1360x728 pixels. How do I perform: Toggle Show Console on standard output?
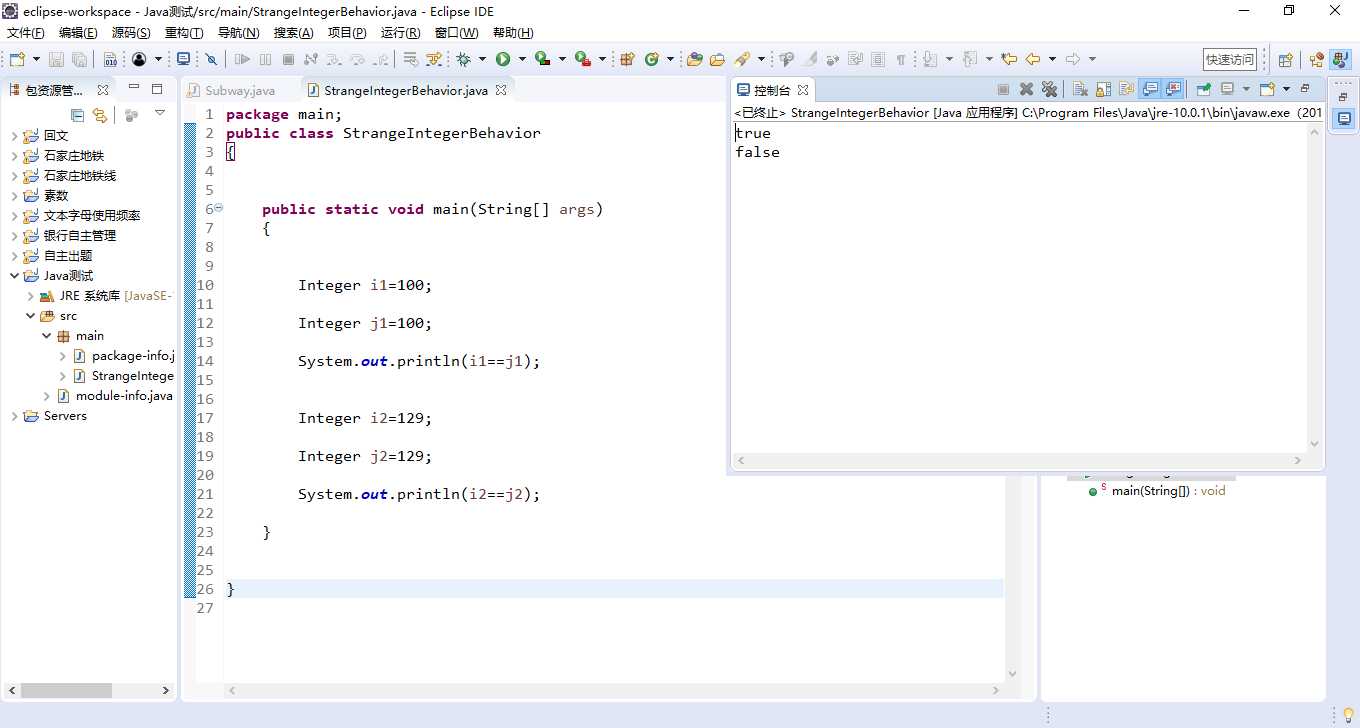click(1150, 89)
